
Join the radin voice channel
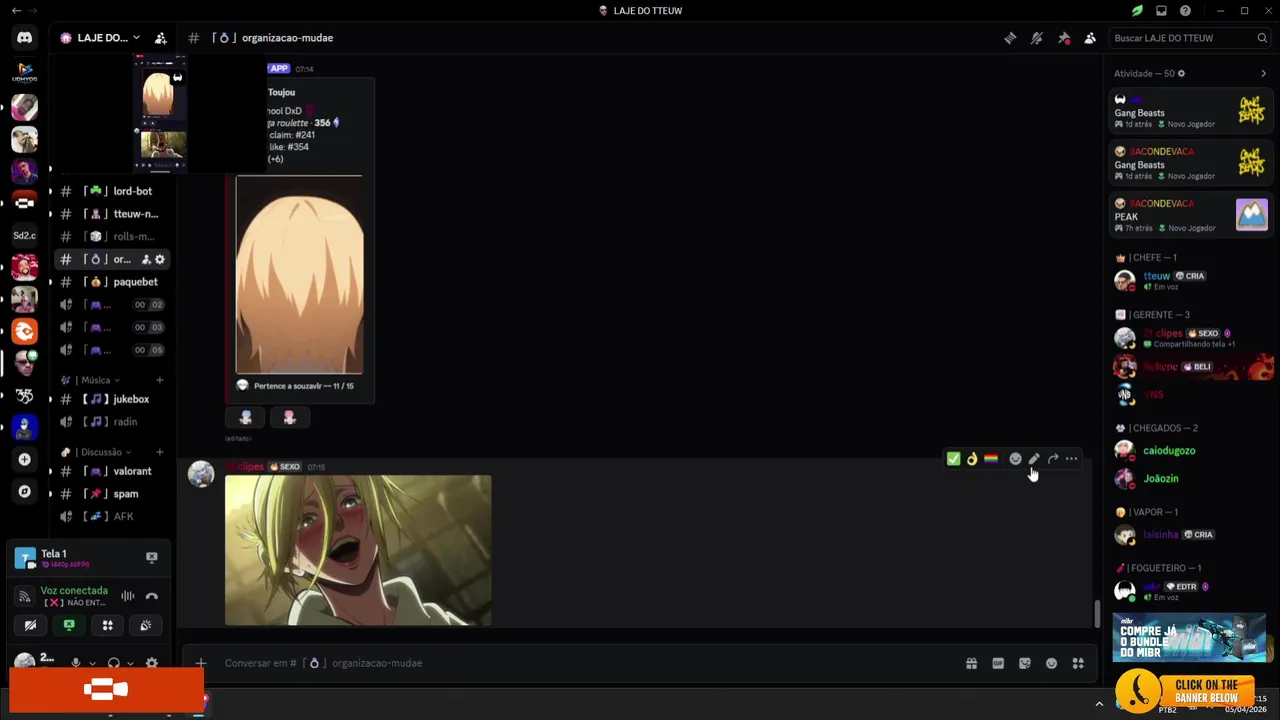[x=110, y=422]
